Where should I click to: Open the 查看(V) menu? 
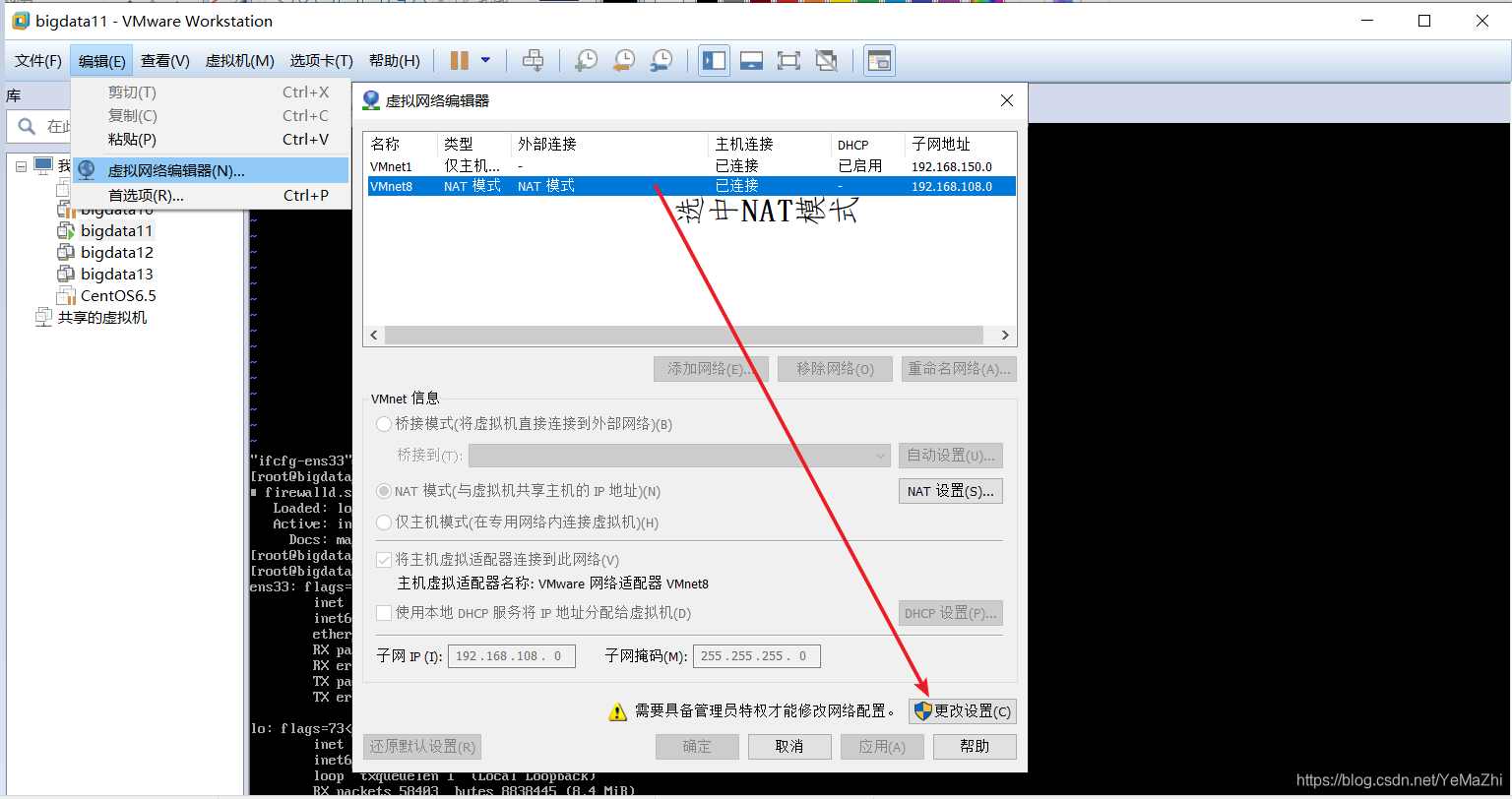coord(165,61)
